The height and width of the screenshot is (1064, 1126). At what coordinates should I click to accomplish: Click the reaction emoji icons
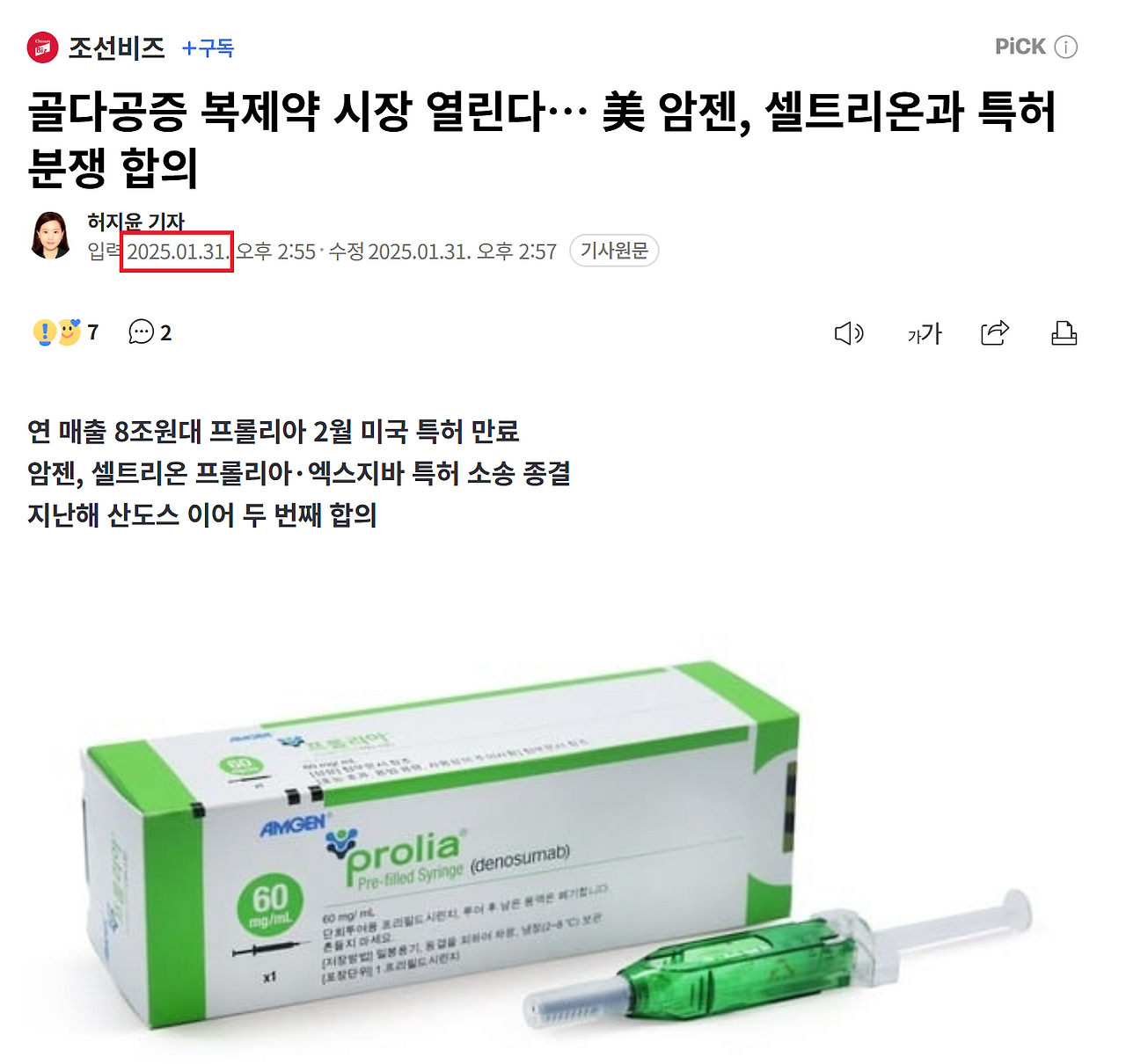click(x=57, y=332)
